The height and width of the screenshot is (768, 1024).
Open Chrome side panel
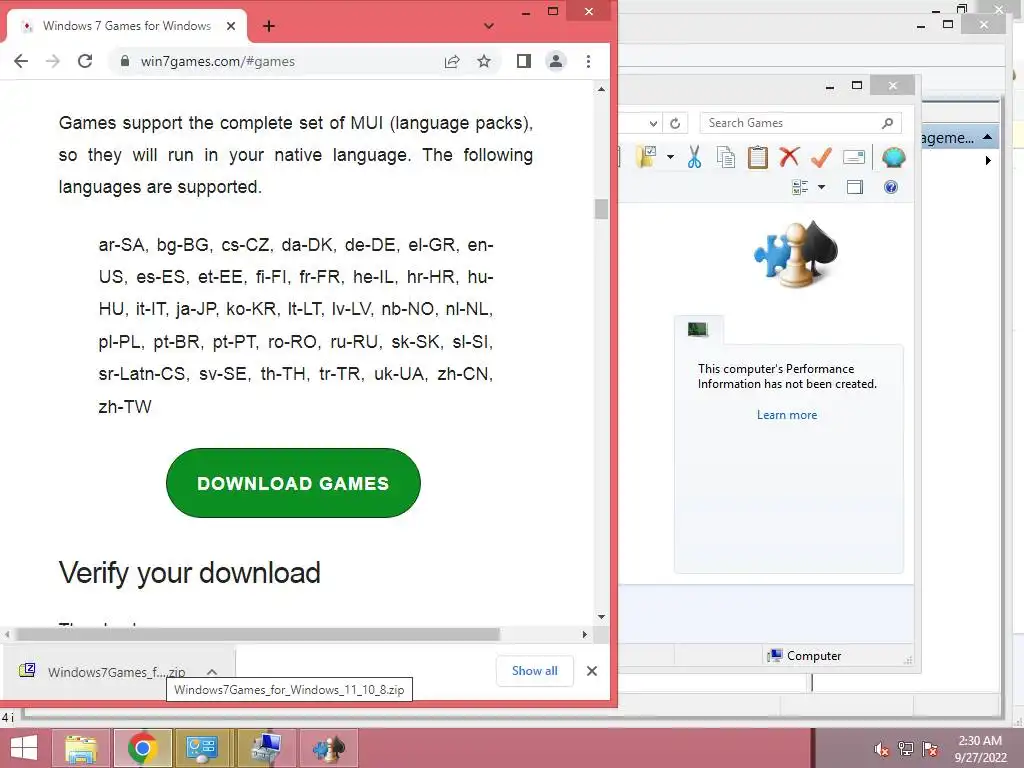pos(524,61)
